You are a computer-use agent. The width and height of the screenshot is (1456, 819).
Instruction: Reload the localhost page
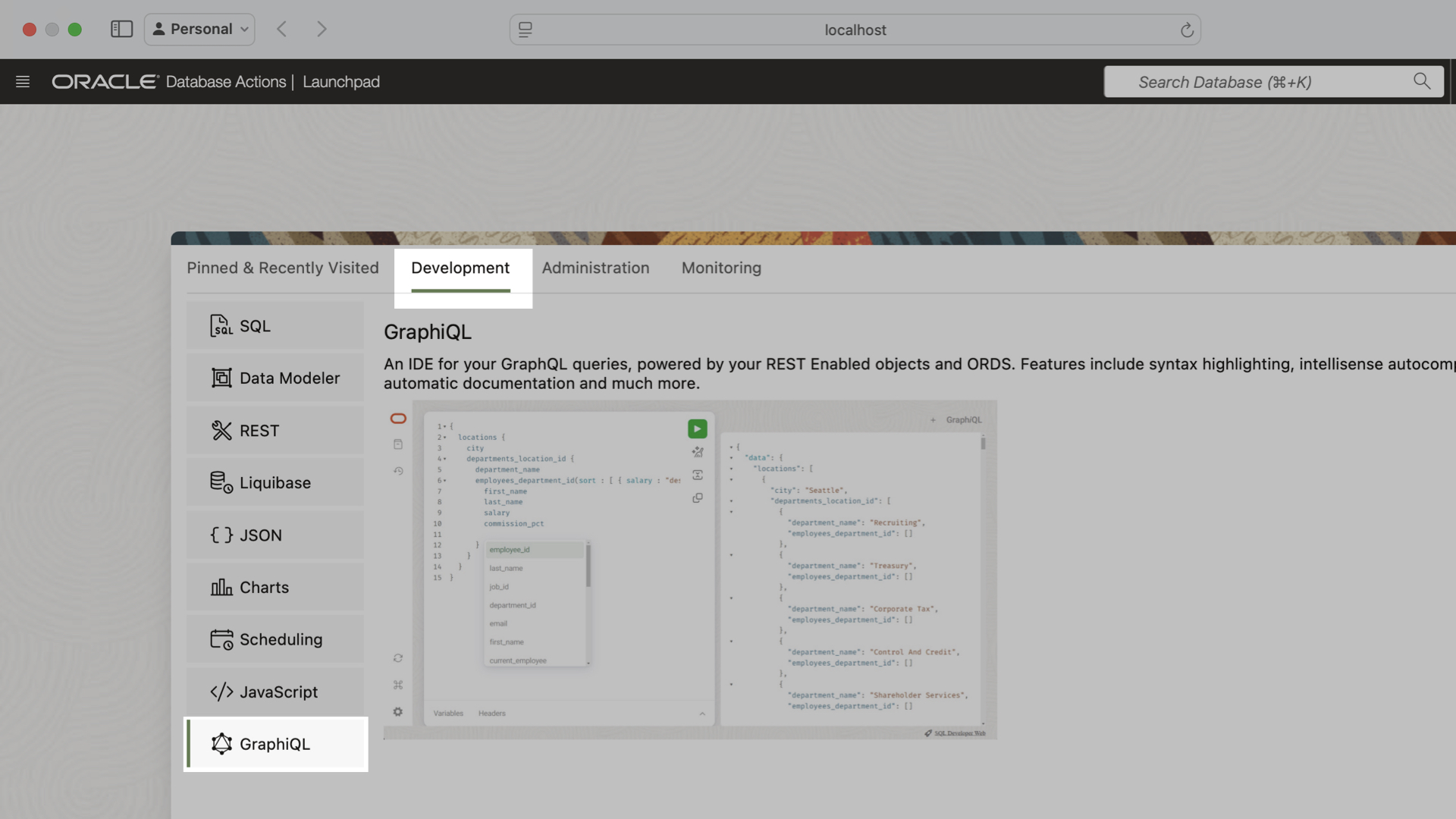[x=1187, y=30]
